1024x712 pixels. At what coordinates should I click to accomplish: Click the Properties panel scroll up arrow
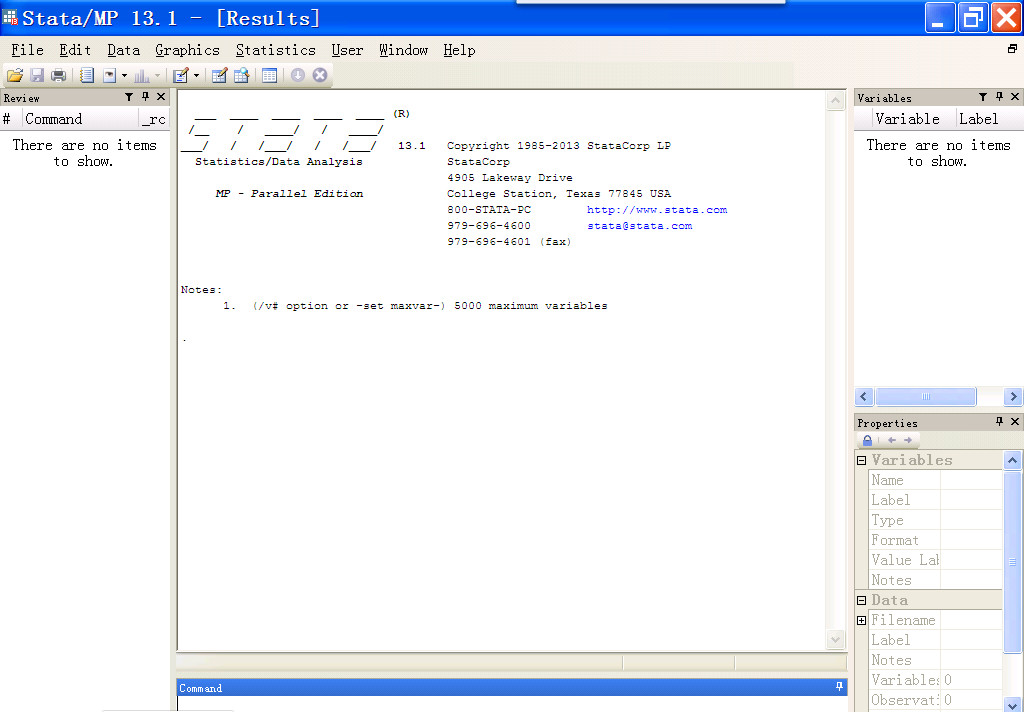1012,461
